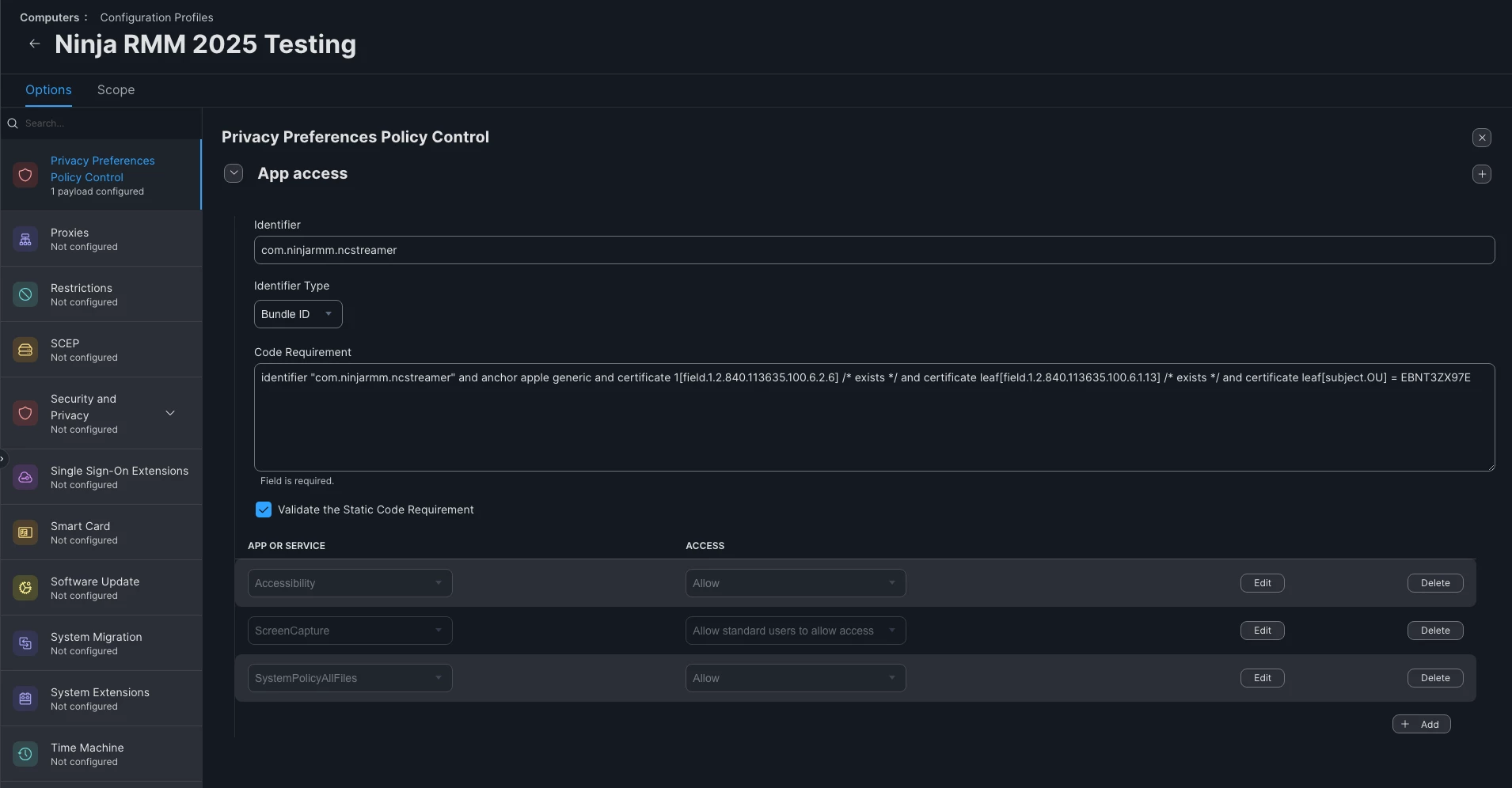This screenshot has width=1512, height=788.
Task: Open the Accessibility row Allow access dropdown
Action: (x=796, y=583)
